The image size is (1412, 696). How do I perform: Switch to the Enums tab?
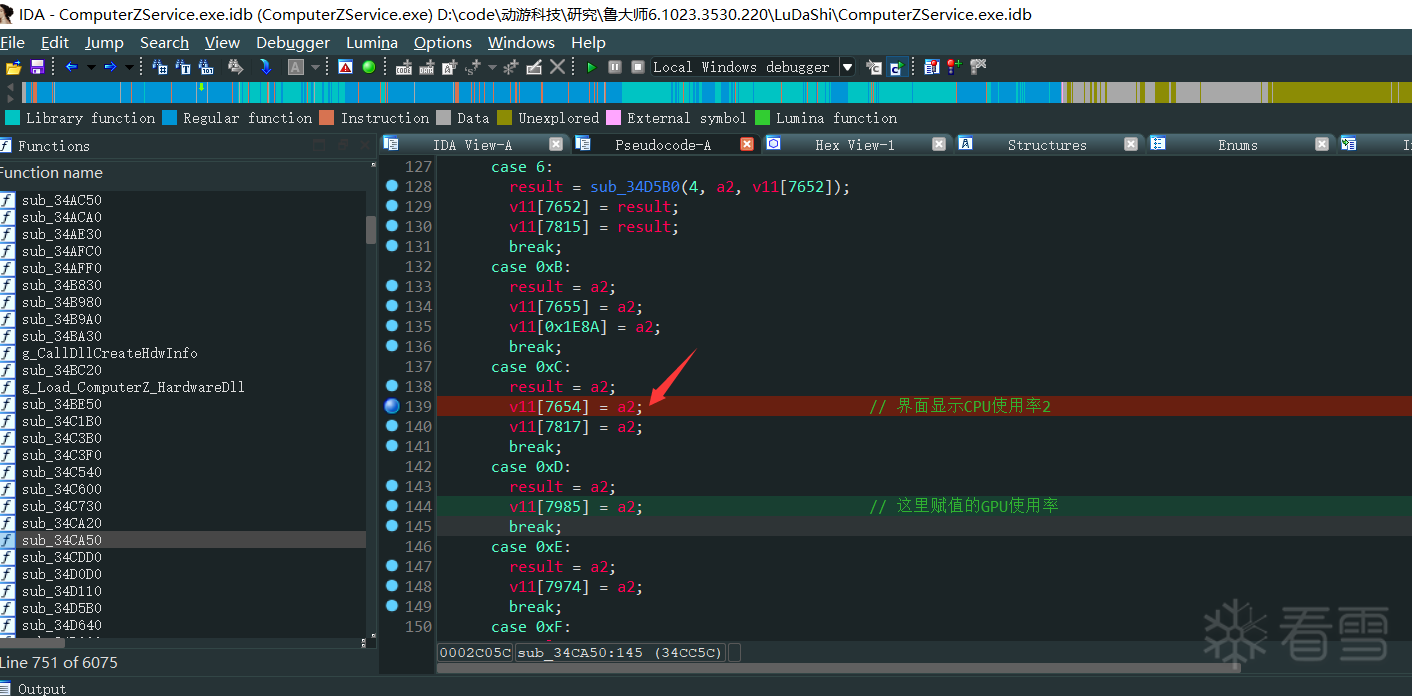(x=1237, y=145)
